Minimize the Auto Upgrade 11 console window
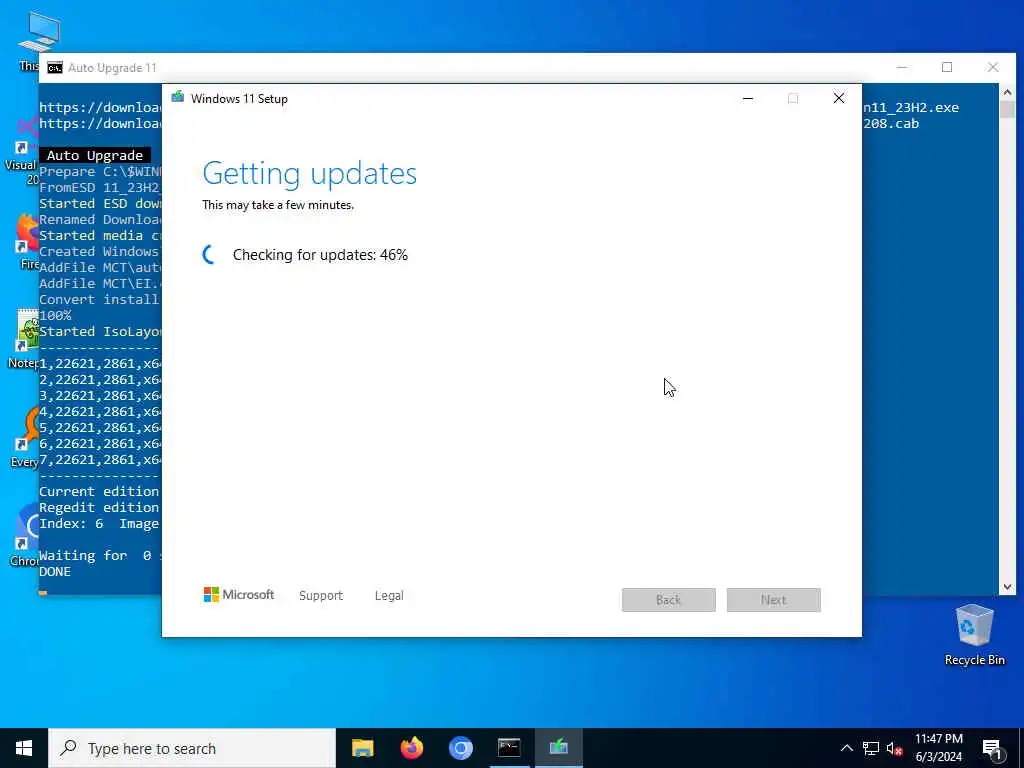This screenshot has height=768, width=1024. 902,67
